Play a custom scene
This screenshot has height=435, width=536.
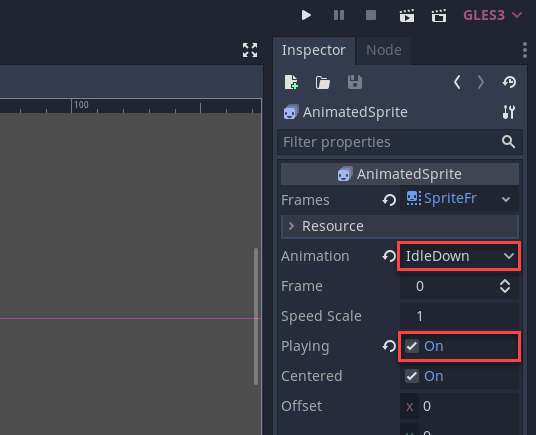pos(439,16)
